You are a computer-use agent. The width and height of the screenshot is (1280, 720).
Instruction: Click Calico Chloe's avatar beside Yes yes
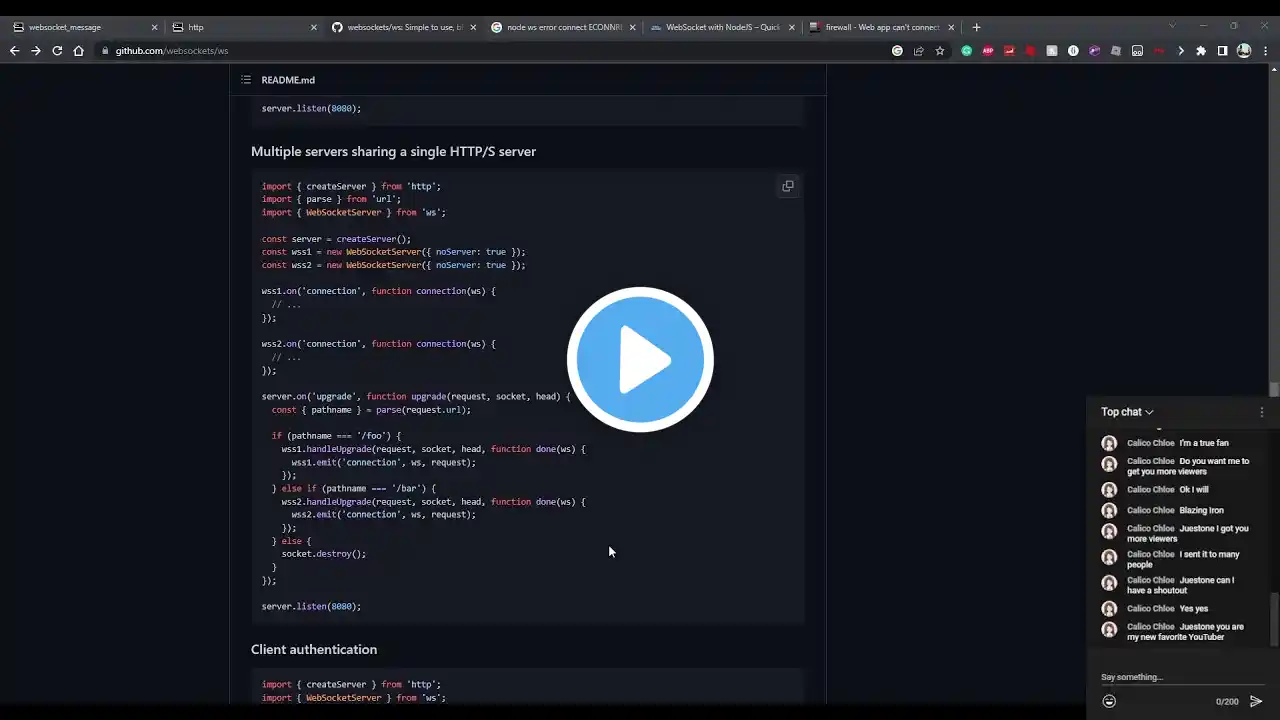tap(1109, 609)
